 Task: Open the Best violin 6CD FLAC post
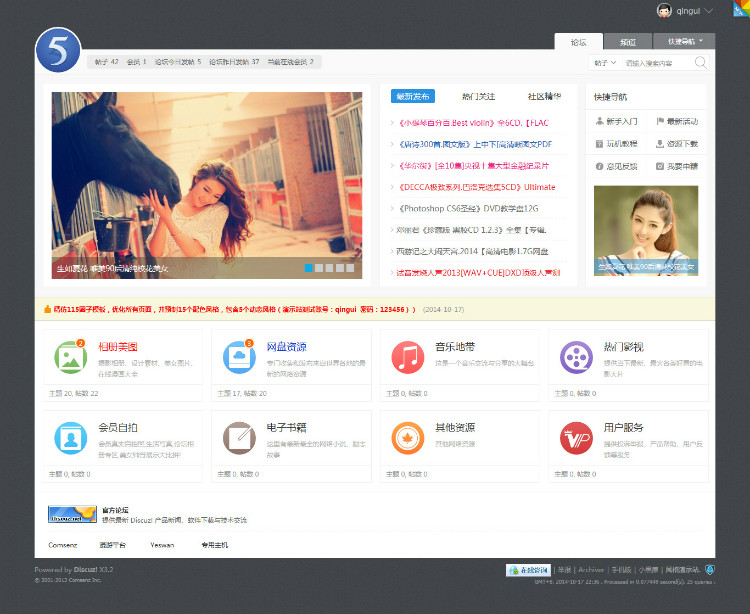(474, 123)
